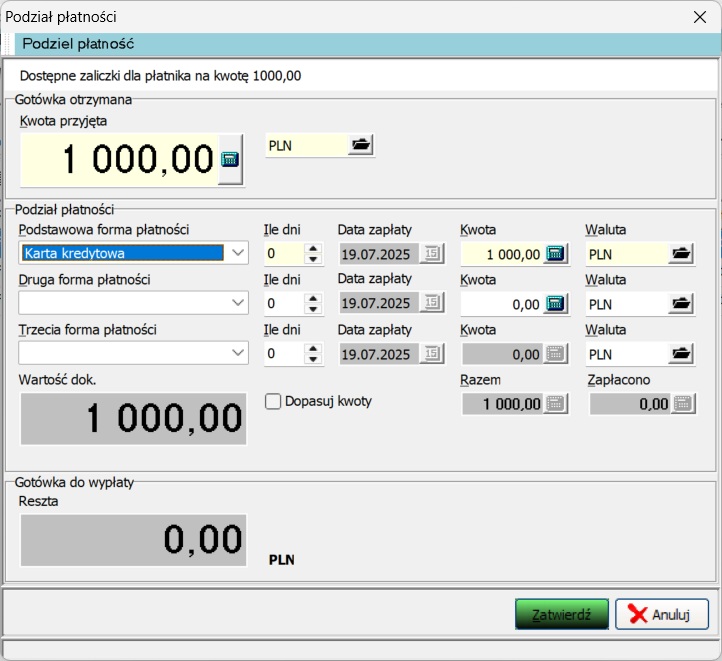This screenshot has height=661, width=722.
Task: Open calculator next to Kwota przyjęta
Action: [x=230, y=160]
